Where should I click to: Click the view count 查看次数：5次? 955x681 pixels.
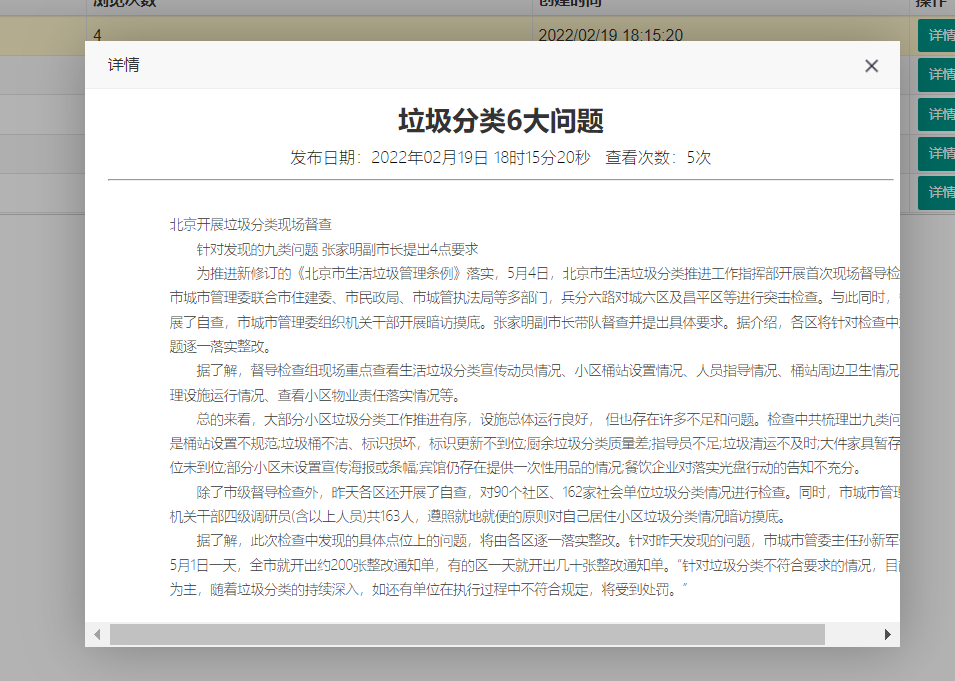[658, 158]
